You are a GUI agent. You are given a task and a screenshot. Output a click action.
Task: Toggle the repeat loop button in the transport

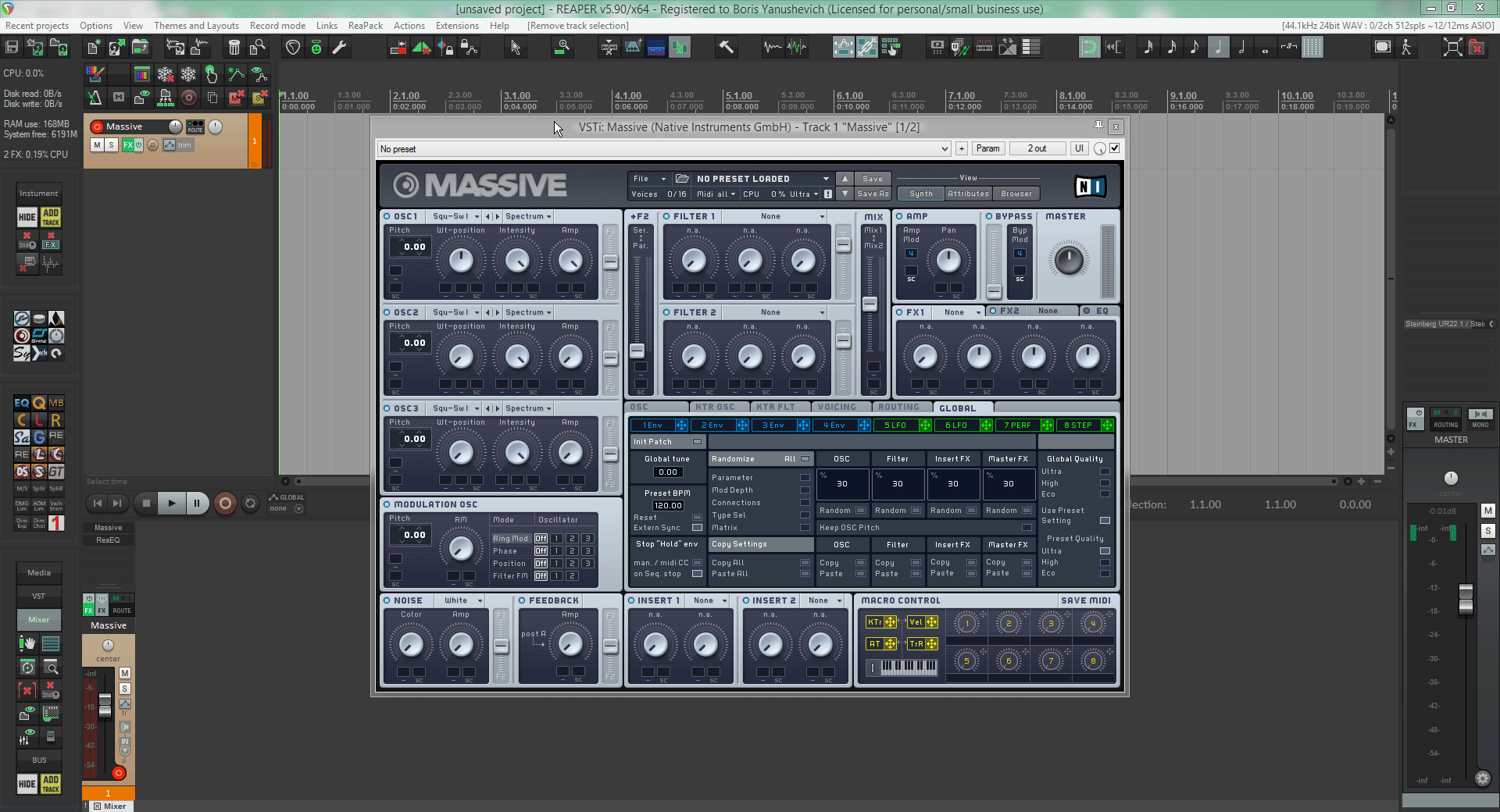click(x=250, y=504)
